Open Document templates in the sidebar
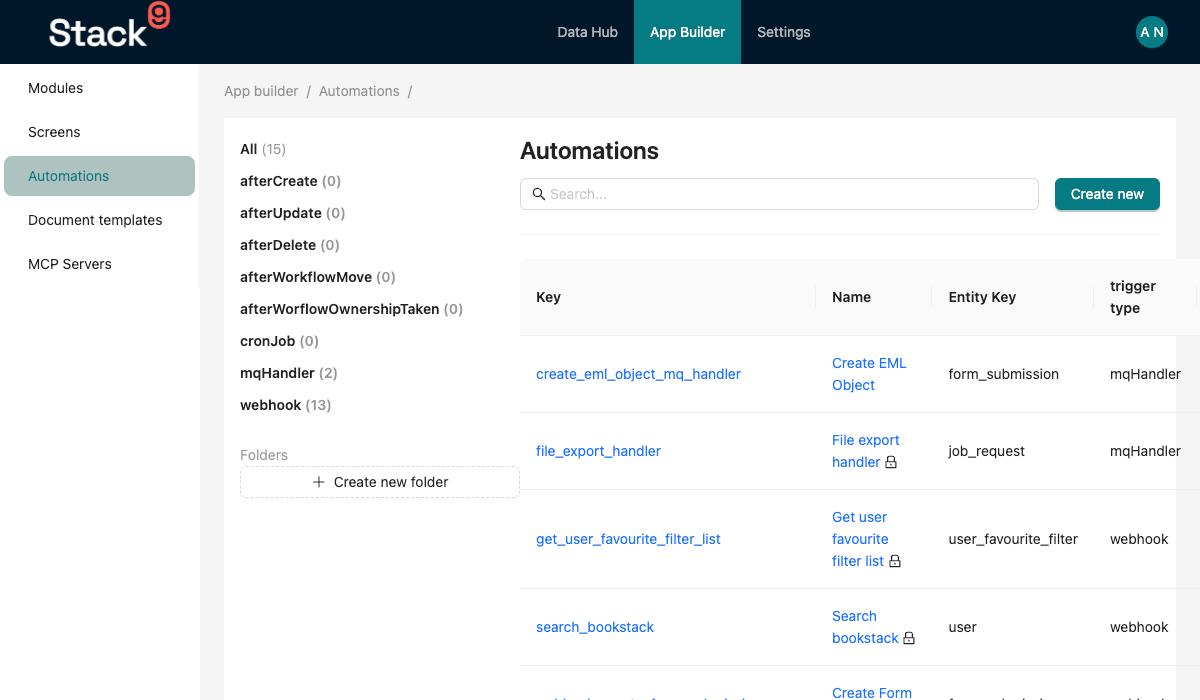Image resolution: width=1200 pixels, height=700 pixels. (x=99, y=220)
